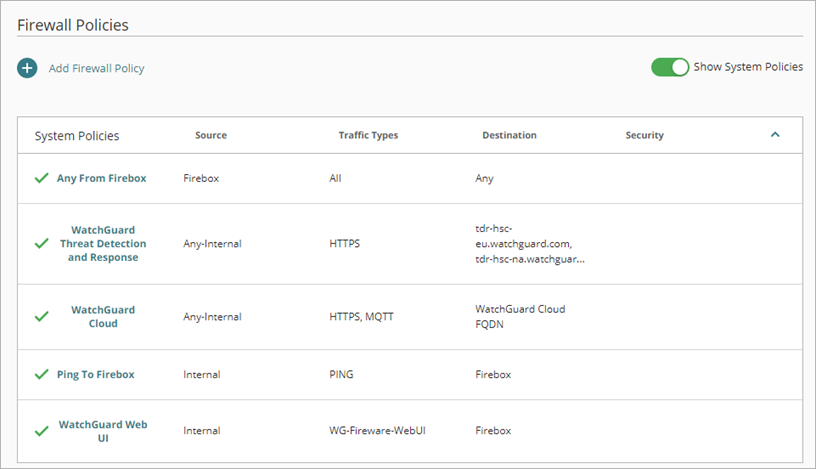Open the Add Firewall Policy link
Image resolution: width=816 pixels, height=469 pixels.
pos(96,68)
